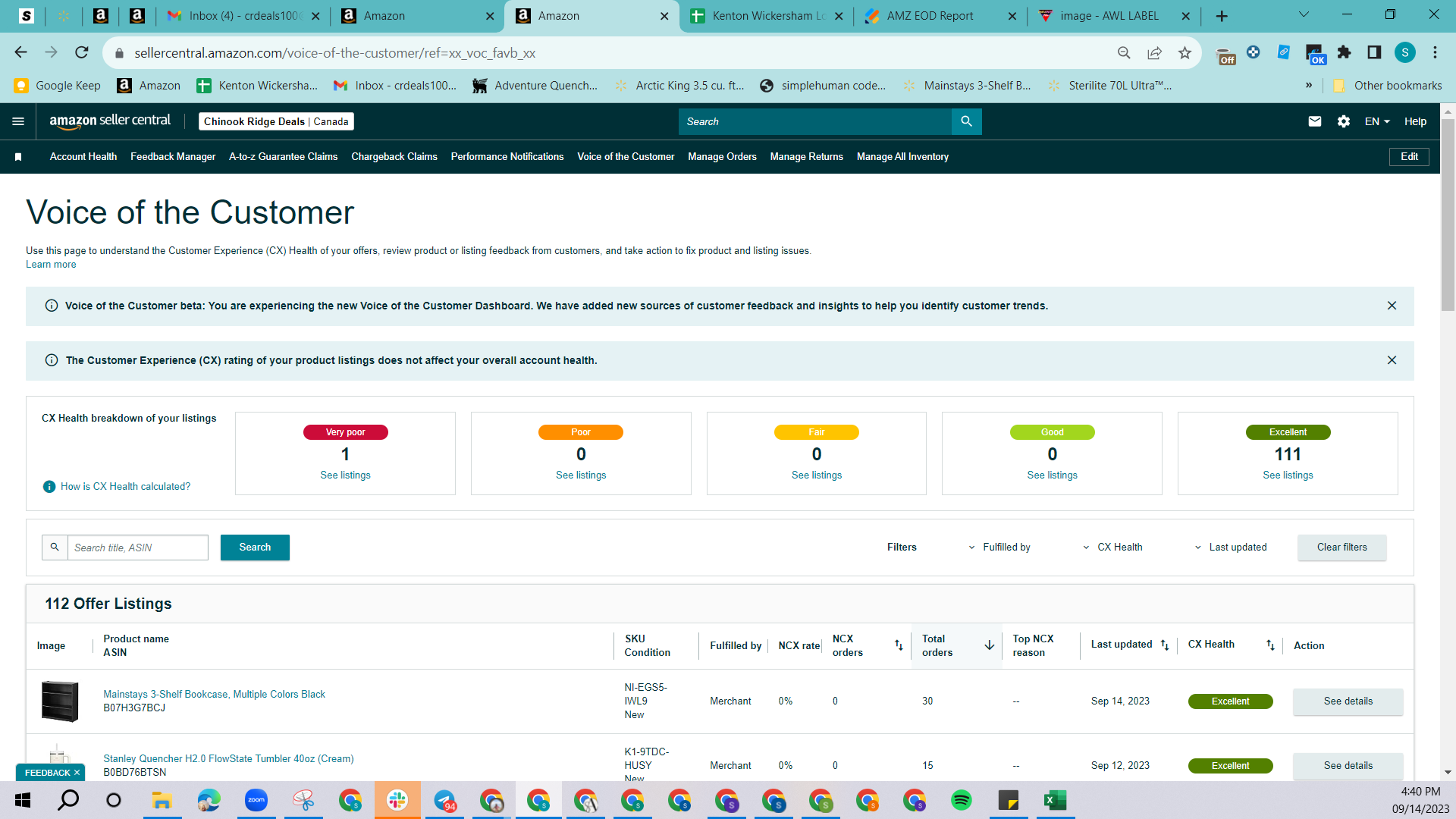This screenshot has width=1456, height=819.
Task: Open Chrome's three-dot menu
Action: [1435, 52]
